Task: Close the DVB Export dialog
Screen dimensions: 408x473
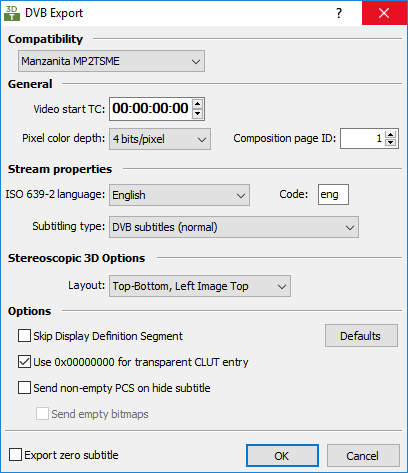Action: (384, 13)
